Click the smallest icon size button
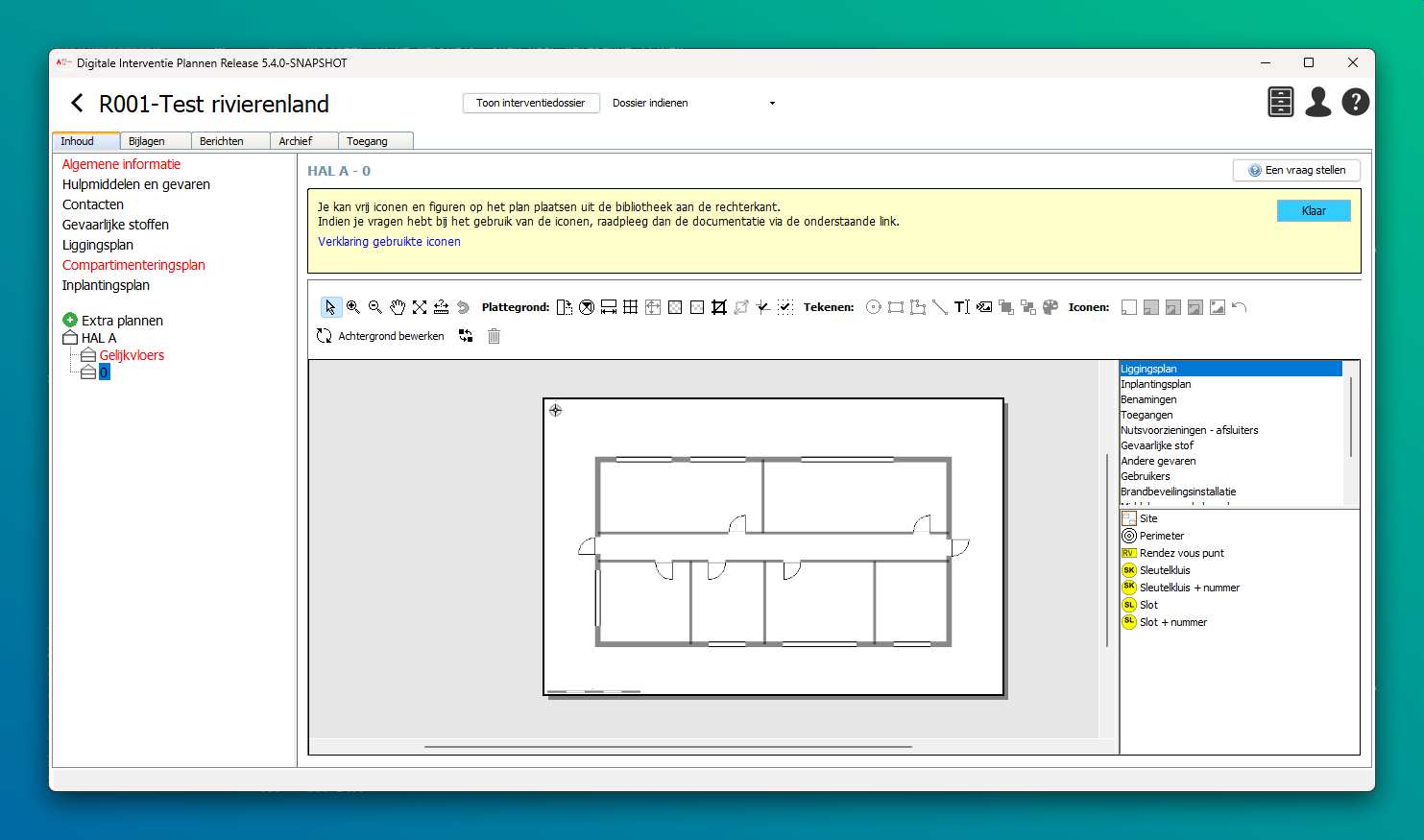Screen dimensions: 1424x840 tap(1129, 307)
